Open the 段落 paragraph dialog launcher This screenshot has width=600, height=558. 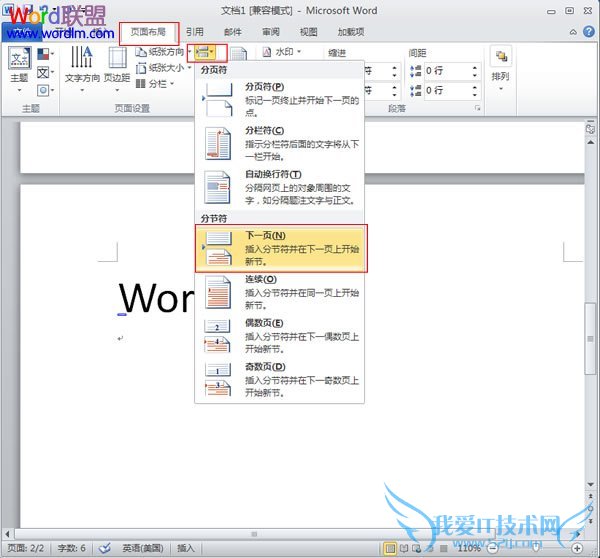pos(478,108)
